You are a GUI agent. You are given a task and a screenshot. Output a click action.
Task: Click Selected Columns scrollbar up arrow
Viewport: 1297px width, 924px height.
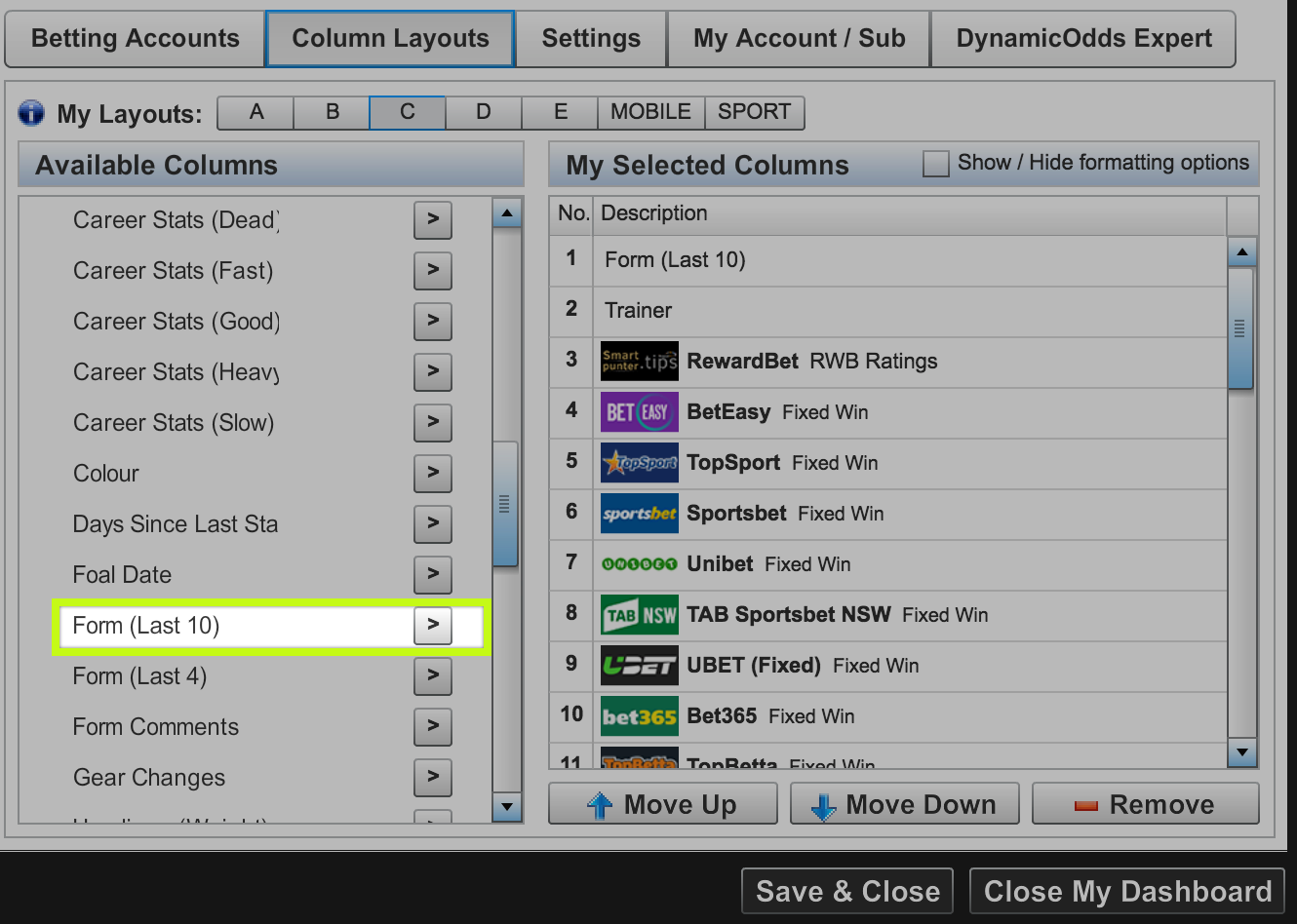(1241, 252)
